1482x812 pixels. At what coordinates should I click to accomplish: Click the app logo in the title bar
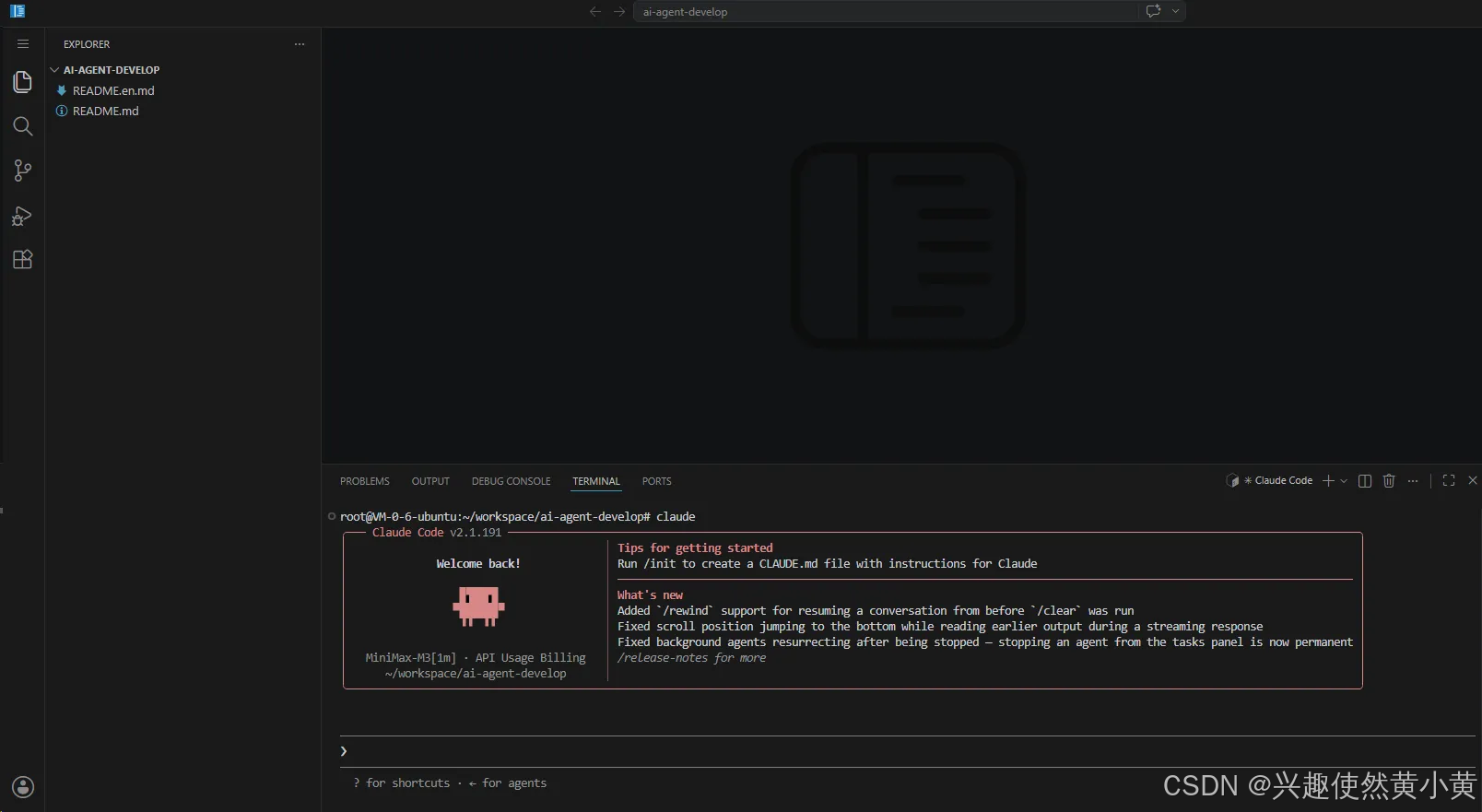tap(18, 11)
